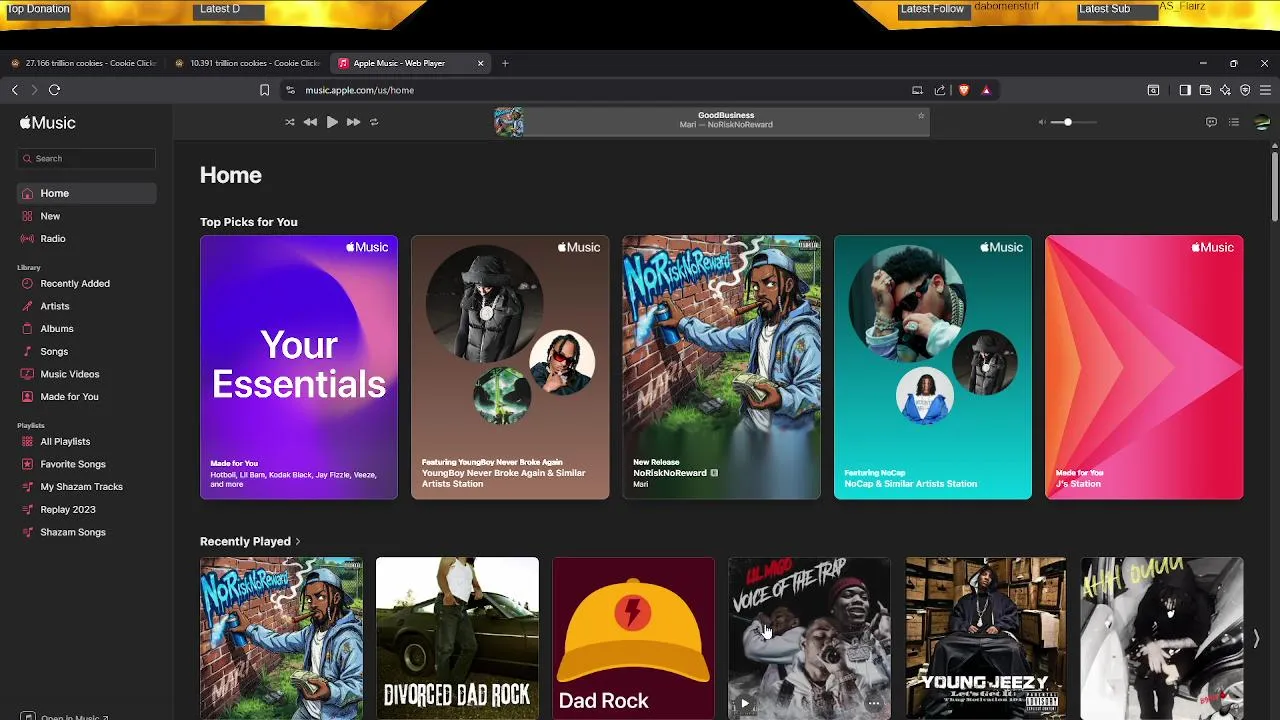
Task: Open the J's Station card
Action: [x=1144, y=367]
